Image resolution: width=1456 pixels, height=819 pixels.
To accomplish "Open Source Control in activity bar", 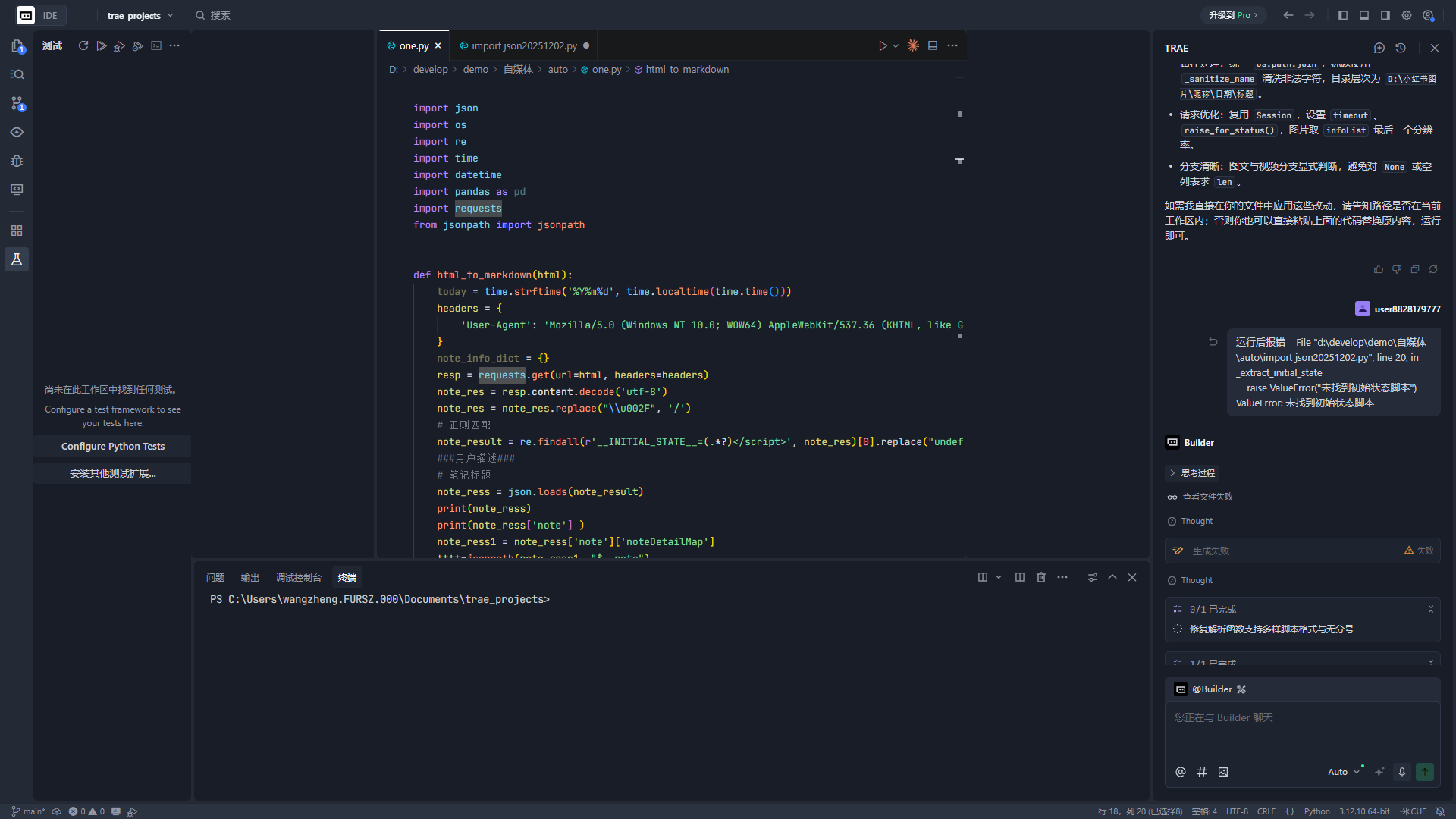I will (17, 103).
